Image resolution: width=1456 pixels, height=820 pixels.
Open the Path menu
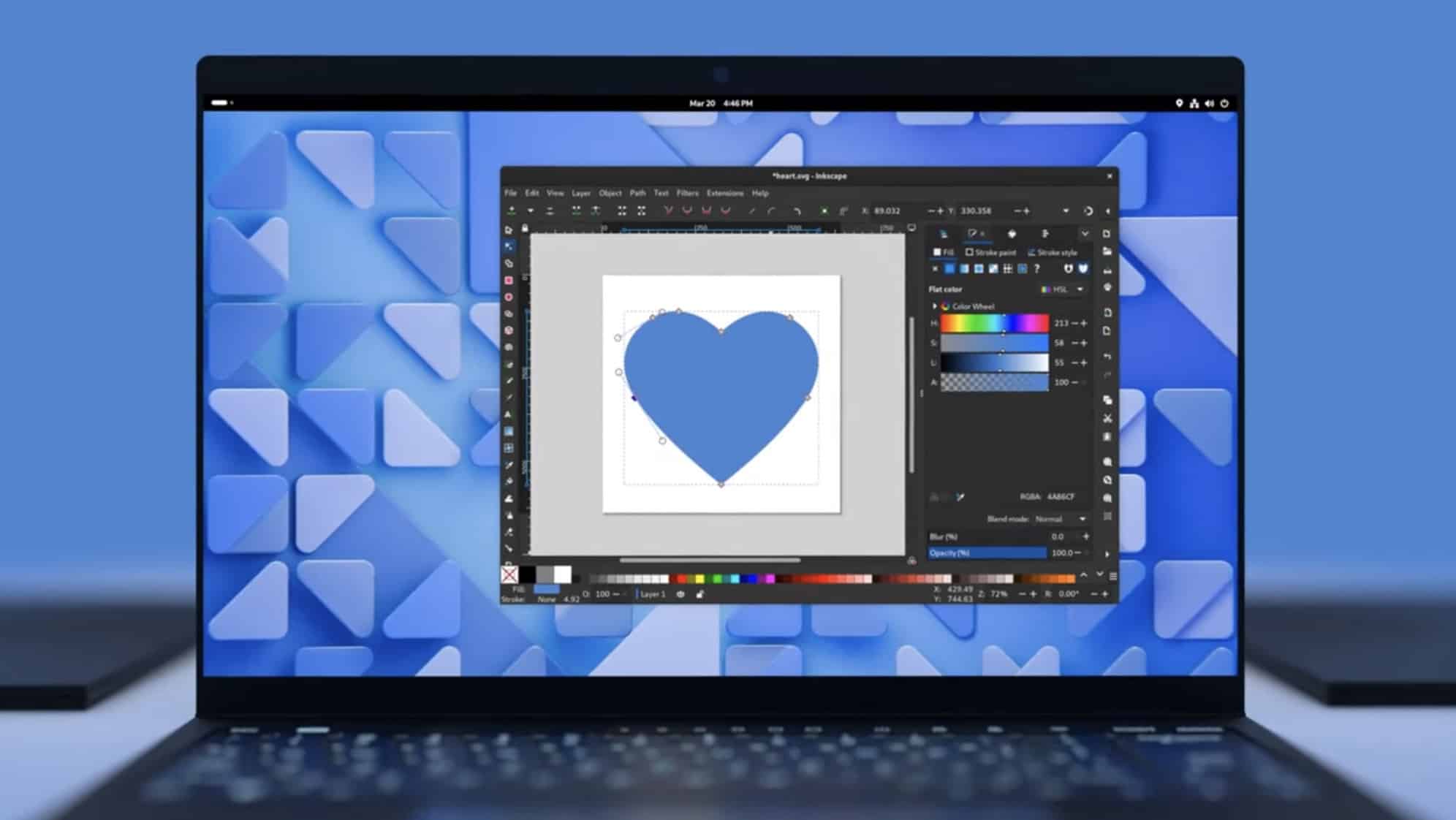coord(637,193)
